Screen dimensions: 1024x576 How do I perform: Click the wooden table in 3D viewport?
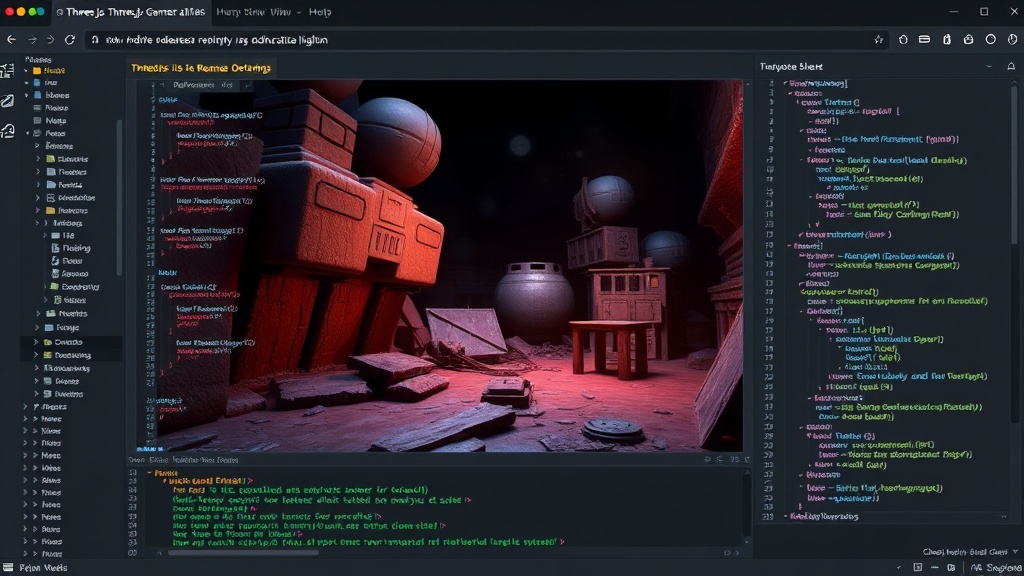[x=611, y=347]
